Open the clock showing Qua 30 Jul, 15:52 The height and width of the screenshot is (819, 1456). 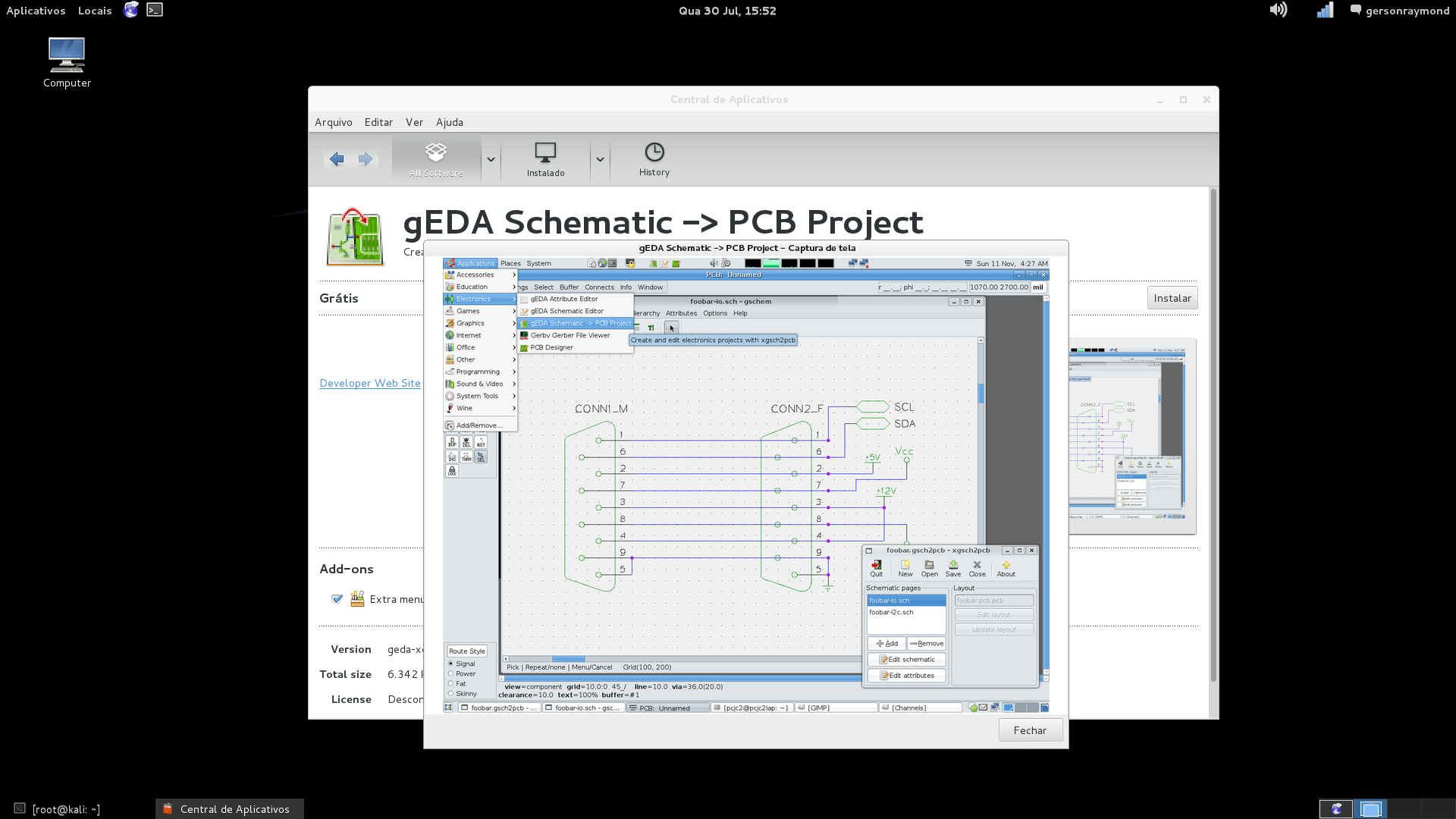click(727, 11)
